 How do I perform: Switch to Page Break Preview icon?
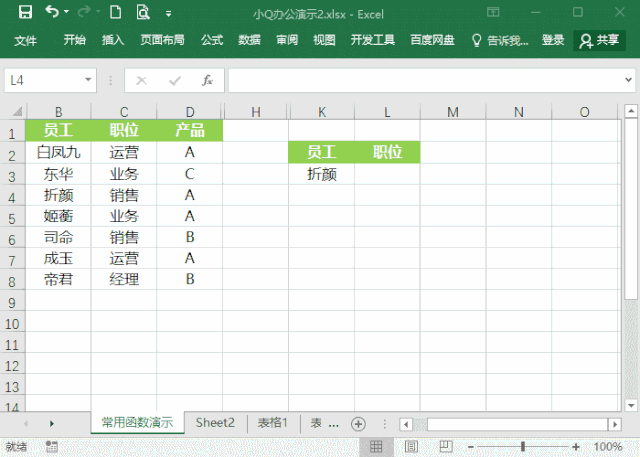446,446
